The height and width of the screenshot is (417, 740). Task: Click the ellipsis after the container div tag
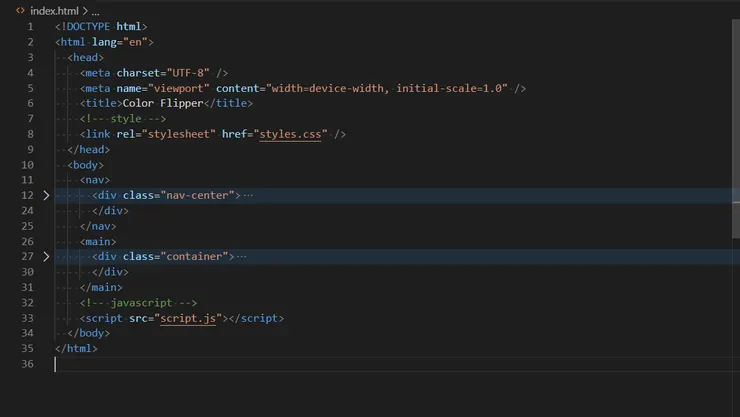tap(241, 257)
